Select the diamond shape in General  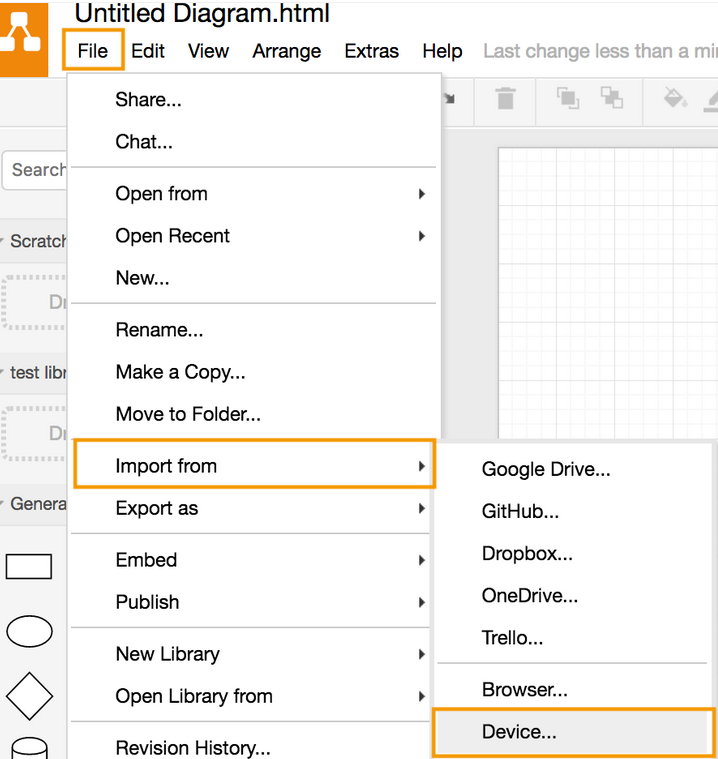click(29, 696)
